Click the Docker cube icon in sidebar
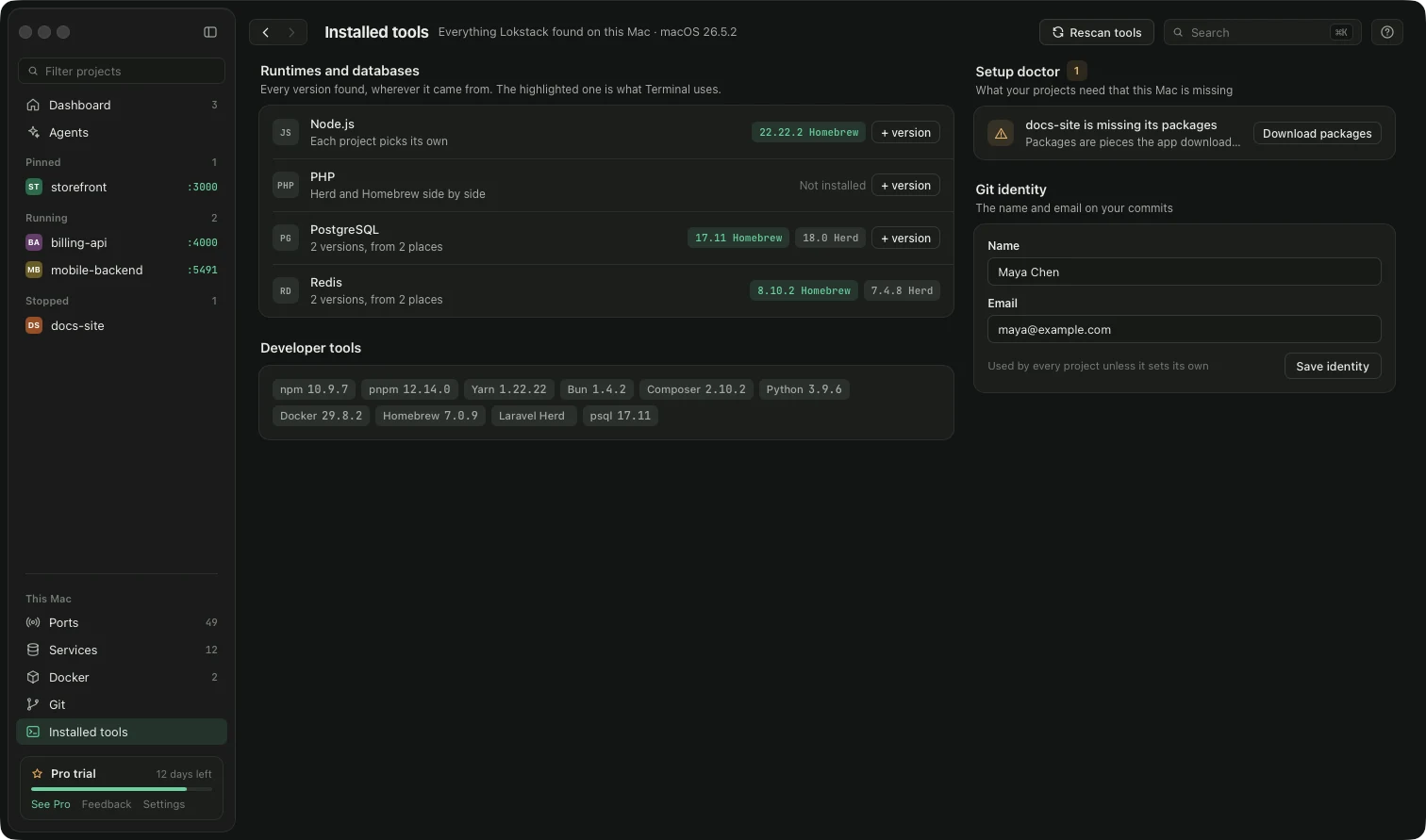The height and width of the screenshot is (840, 1426). click(33, 677)
